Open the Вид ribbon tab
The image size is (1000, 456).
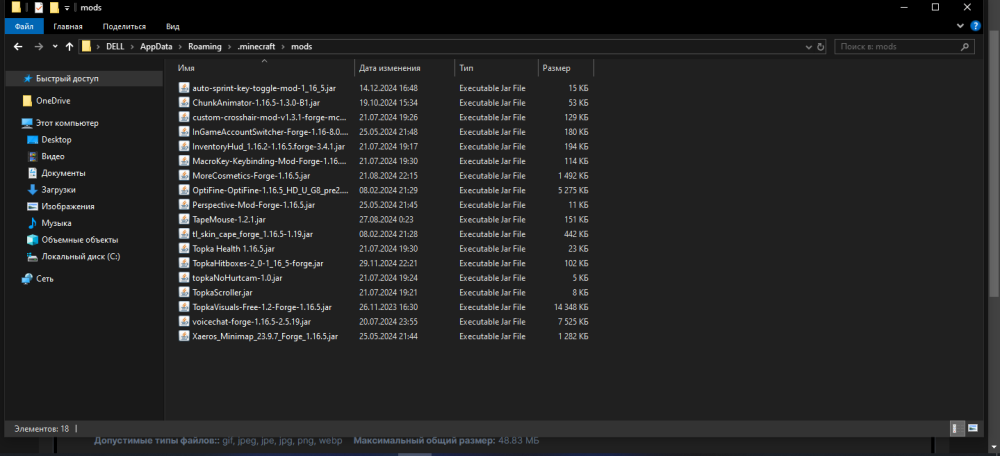(172, 26)
